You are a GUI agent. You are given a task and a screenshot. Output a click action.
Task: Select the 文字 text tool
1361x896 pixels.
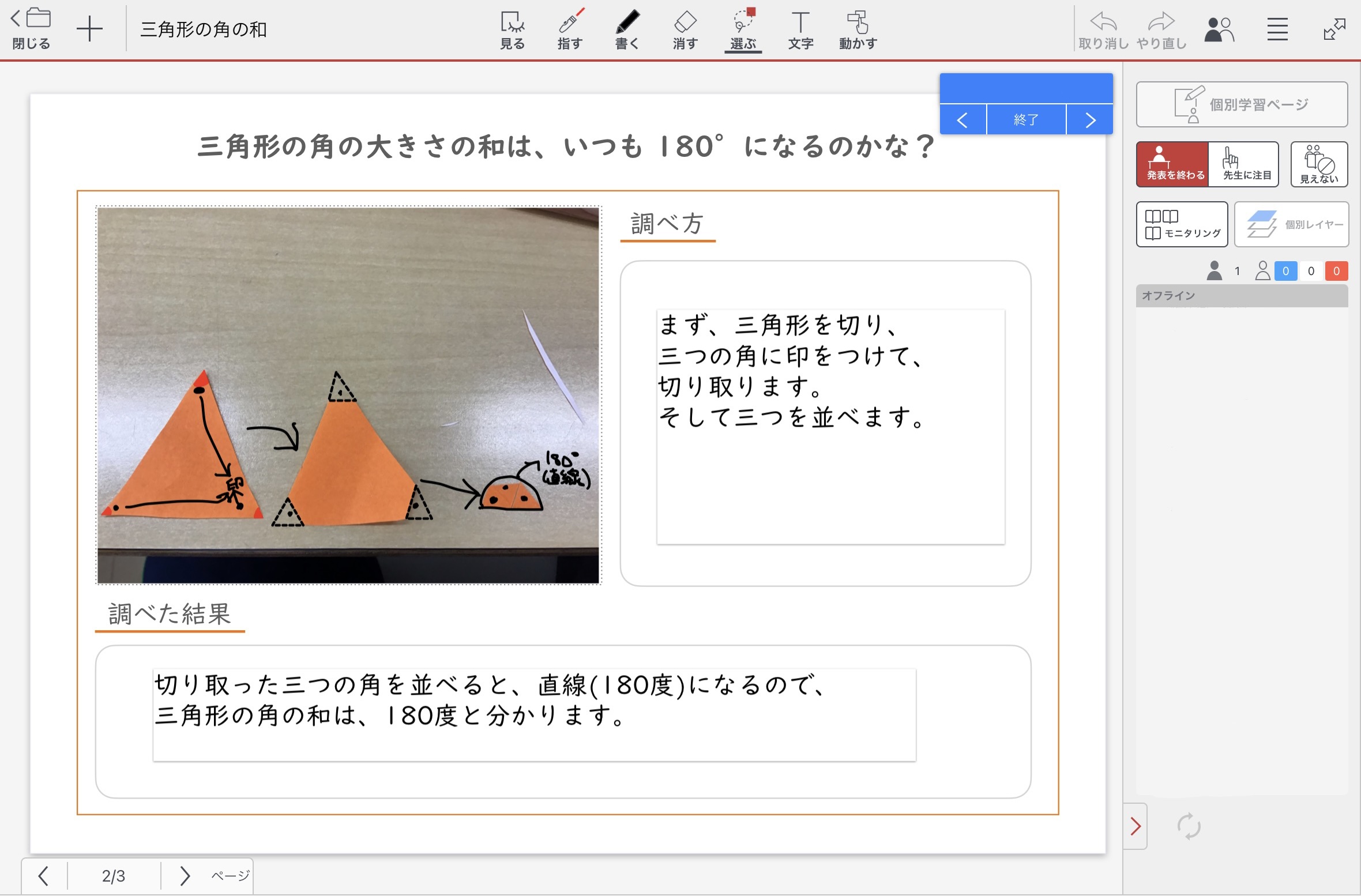coord(800,30)
